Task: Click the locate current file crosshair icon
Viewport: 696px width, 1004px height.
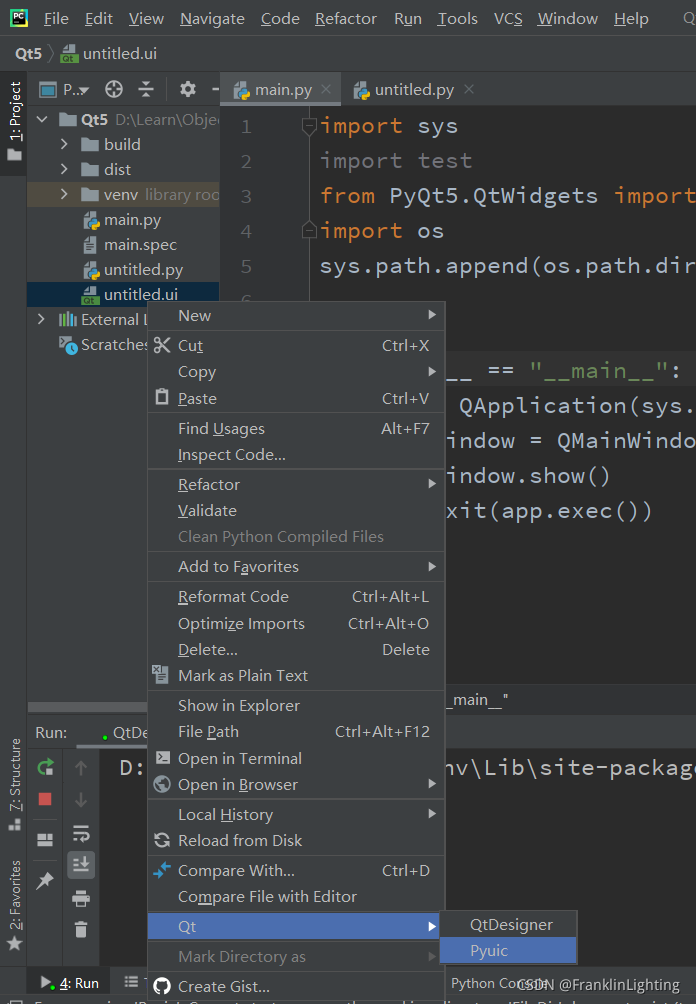Action: coord(114,89)
